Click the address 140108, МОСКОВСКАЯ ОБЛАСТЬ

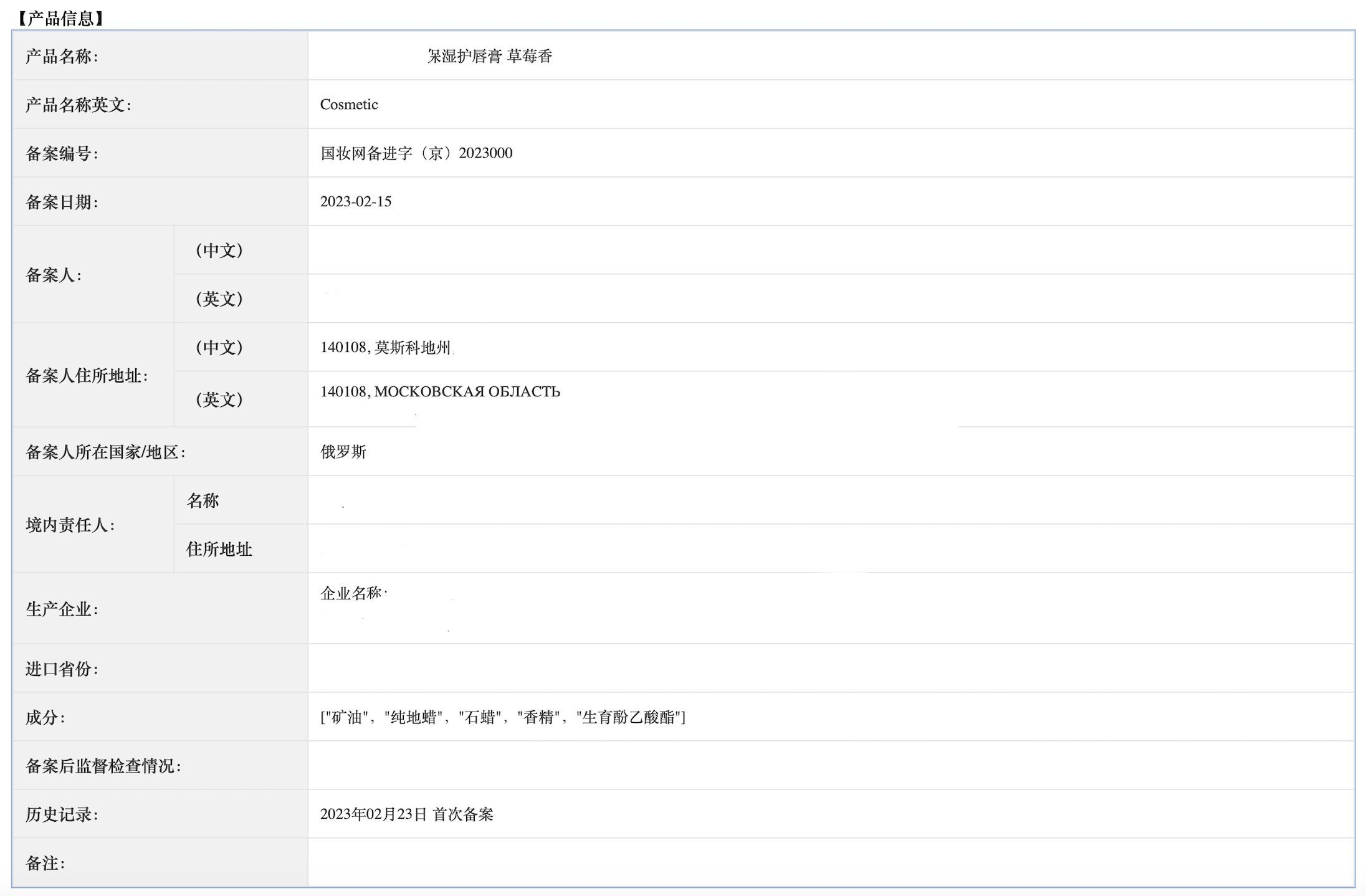(440, 391)
